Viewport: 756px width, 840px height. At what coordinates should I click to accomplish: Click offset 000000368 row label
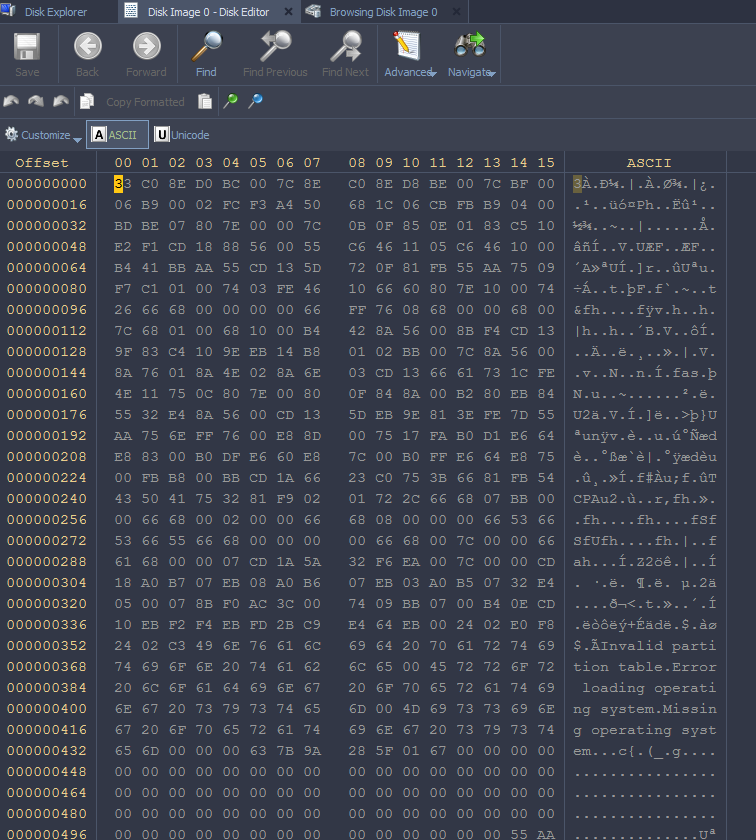click(x=46, y=667)
